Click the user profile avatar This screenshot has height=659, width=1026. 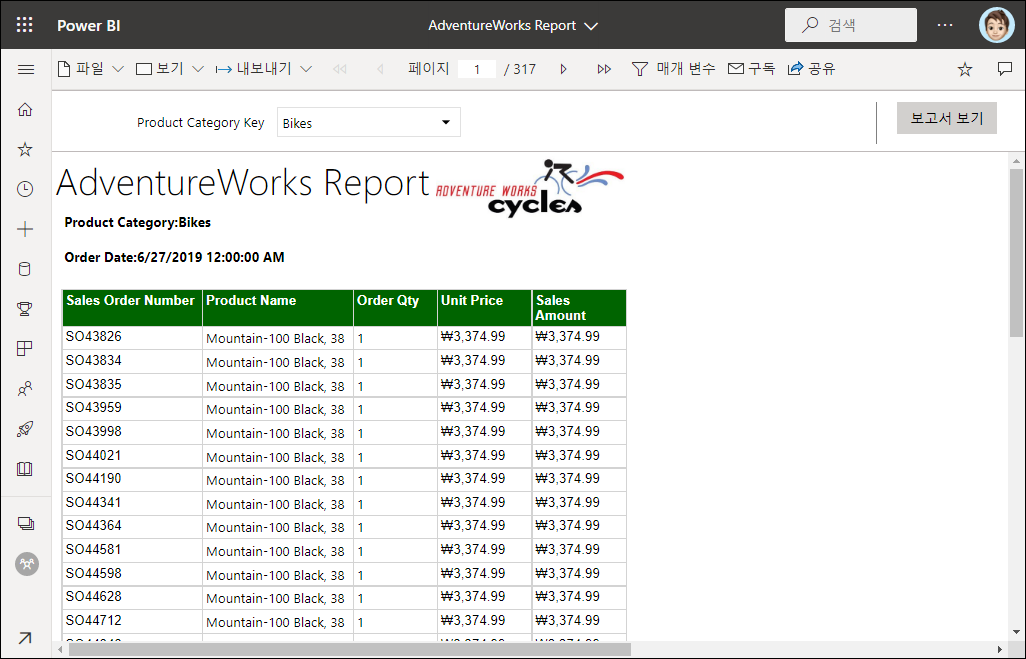click(x=996, y=26)
